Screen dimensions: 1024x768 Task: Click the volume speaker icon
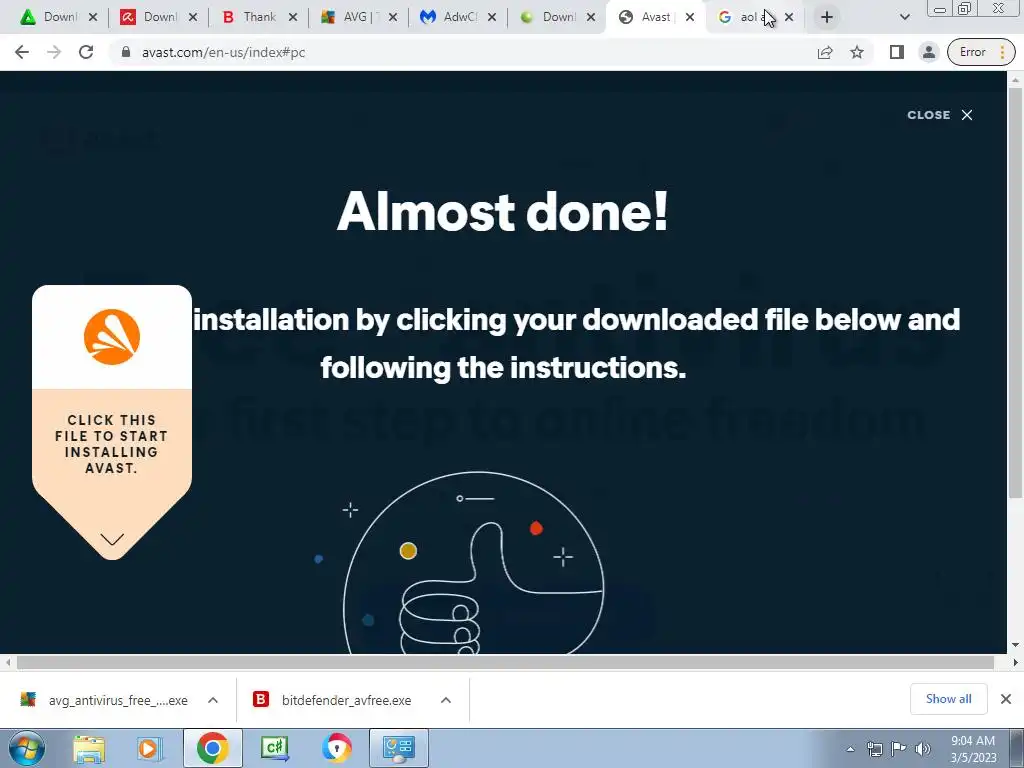click(x=922, y=749)
